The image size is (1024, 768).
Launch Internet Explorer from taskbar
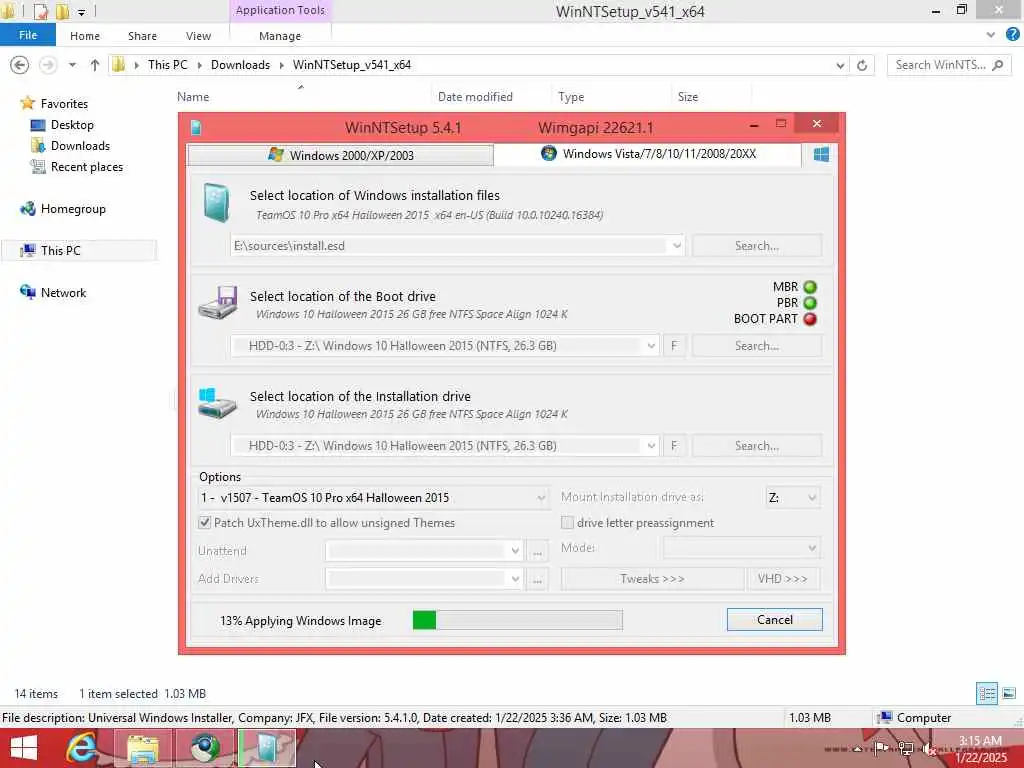82,748
